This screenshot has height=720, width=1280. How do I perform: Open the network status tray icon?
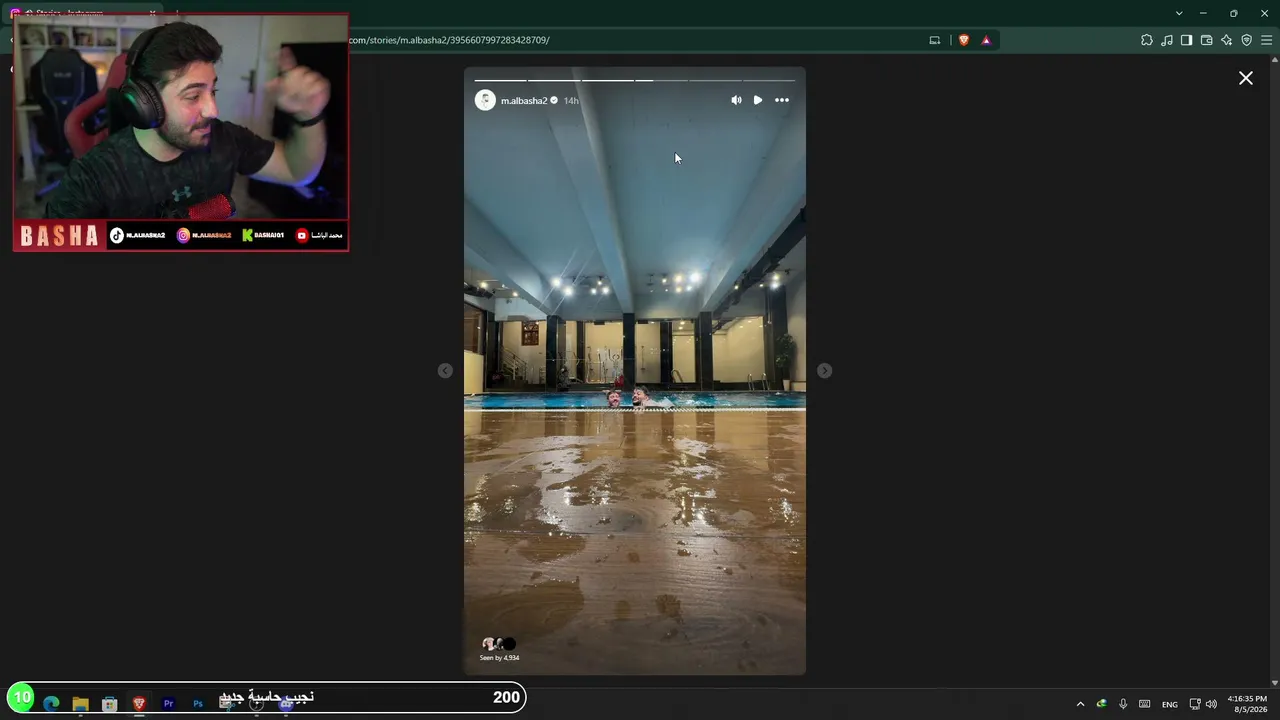1195,704
